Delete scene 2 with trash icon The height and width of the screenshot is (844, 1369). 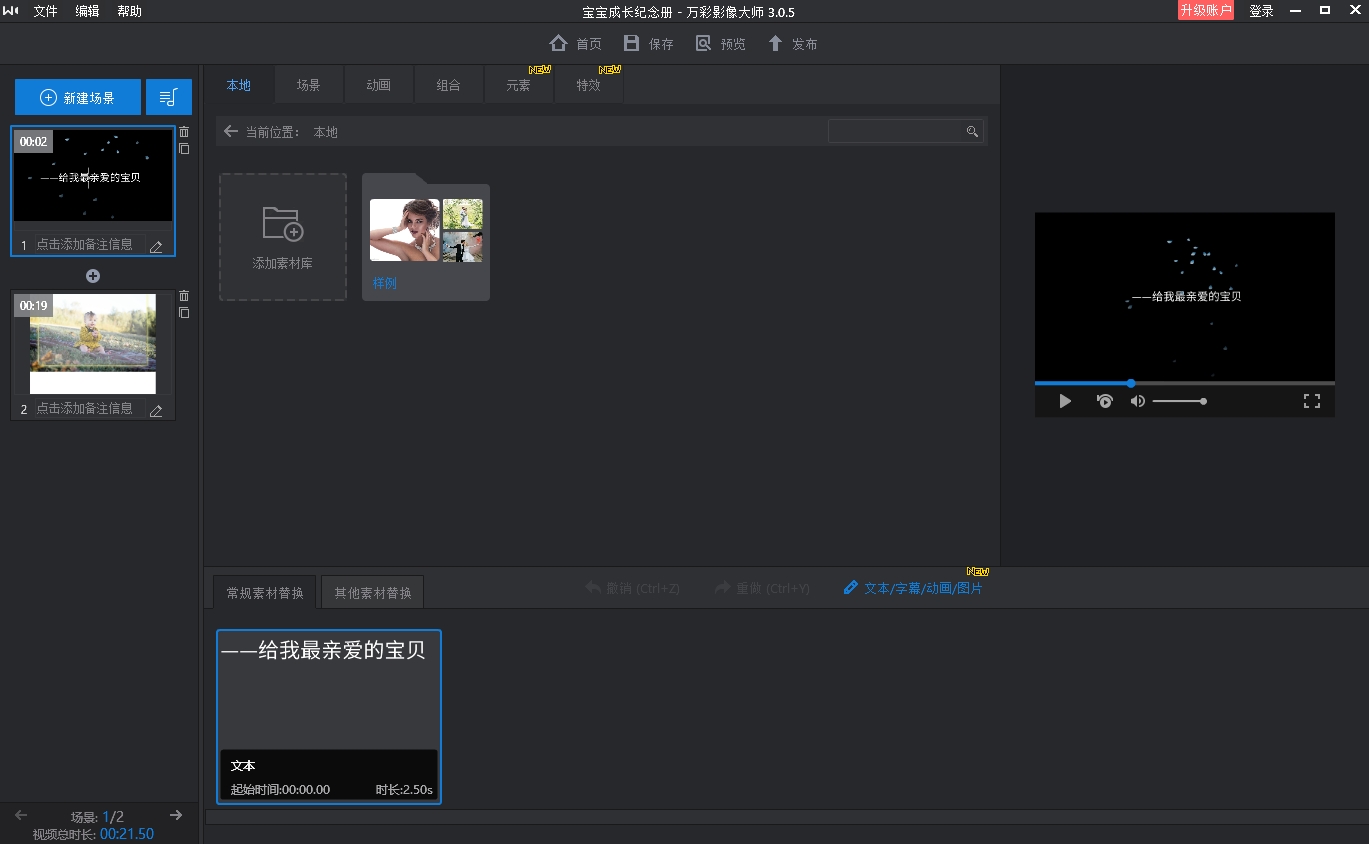click(x=184, y=296)
